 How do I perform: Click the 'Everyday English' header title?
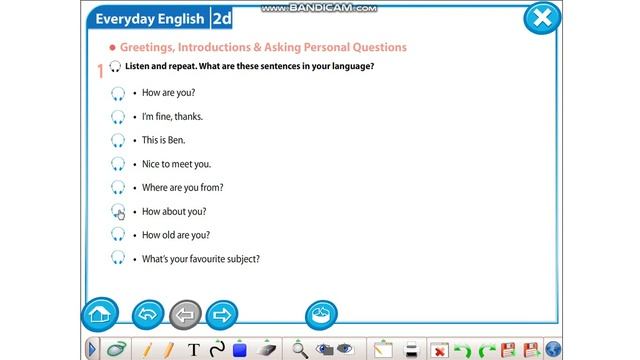click(150, 19)
